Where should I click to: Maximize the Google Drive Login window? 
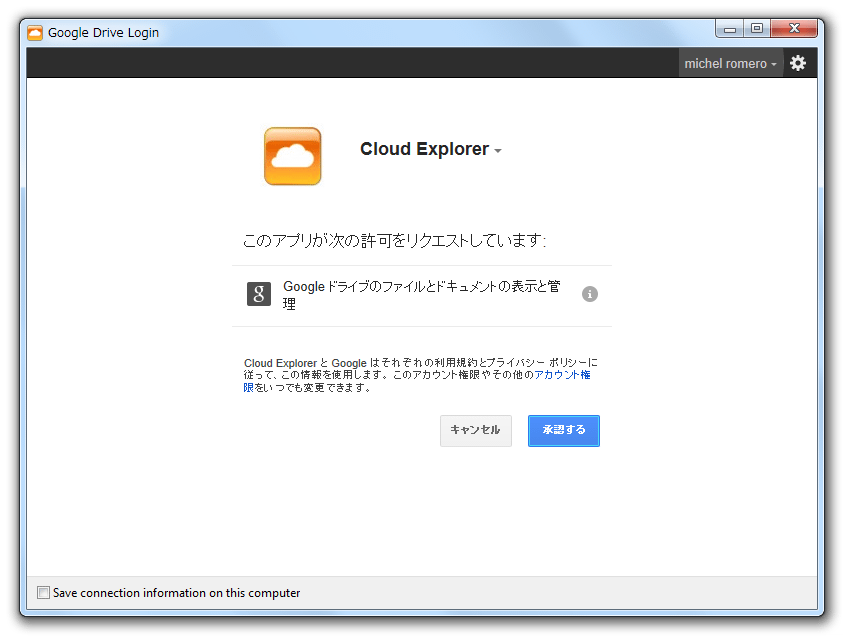(757, 29)
